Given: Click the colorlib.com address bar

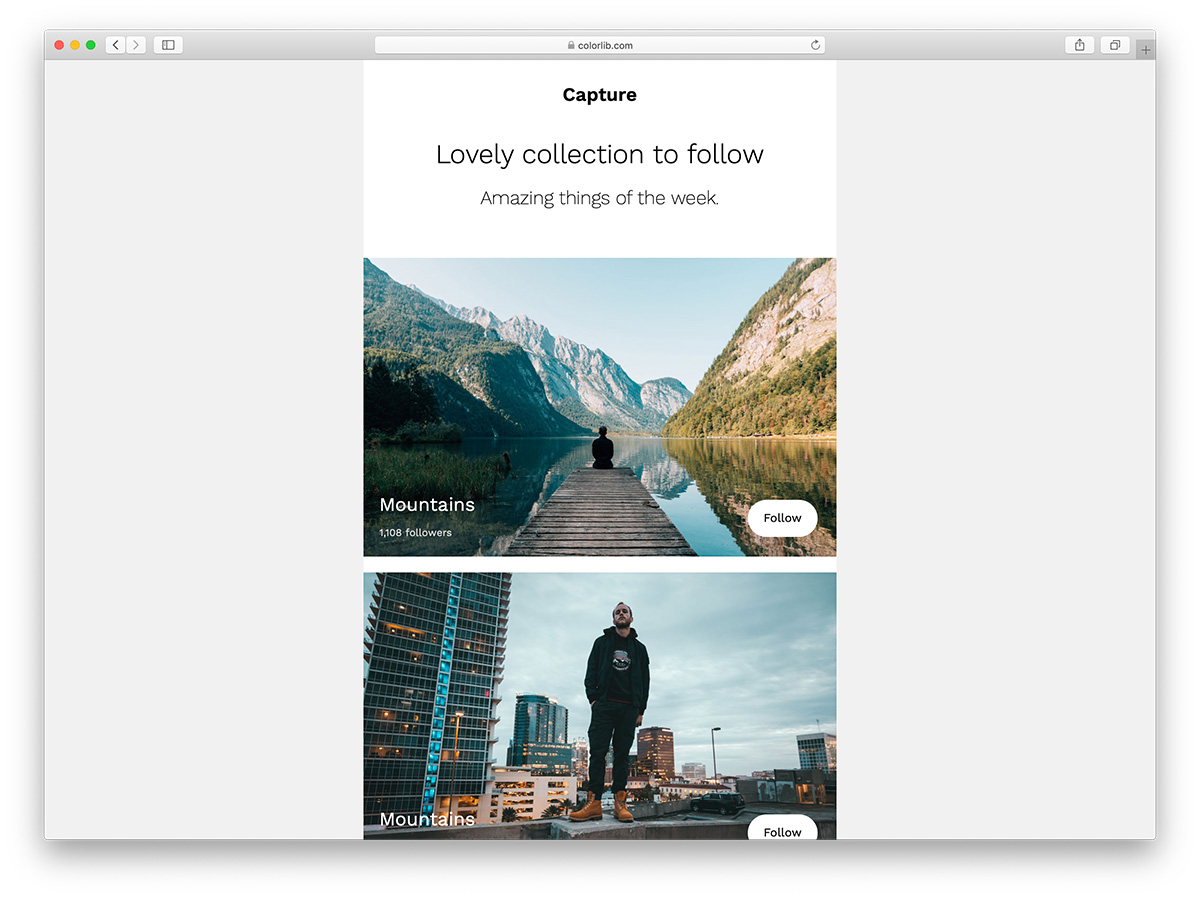Looking at the screenshot, I should [x=600, y=45].
